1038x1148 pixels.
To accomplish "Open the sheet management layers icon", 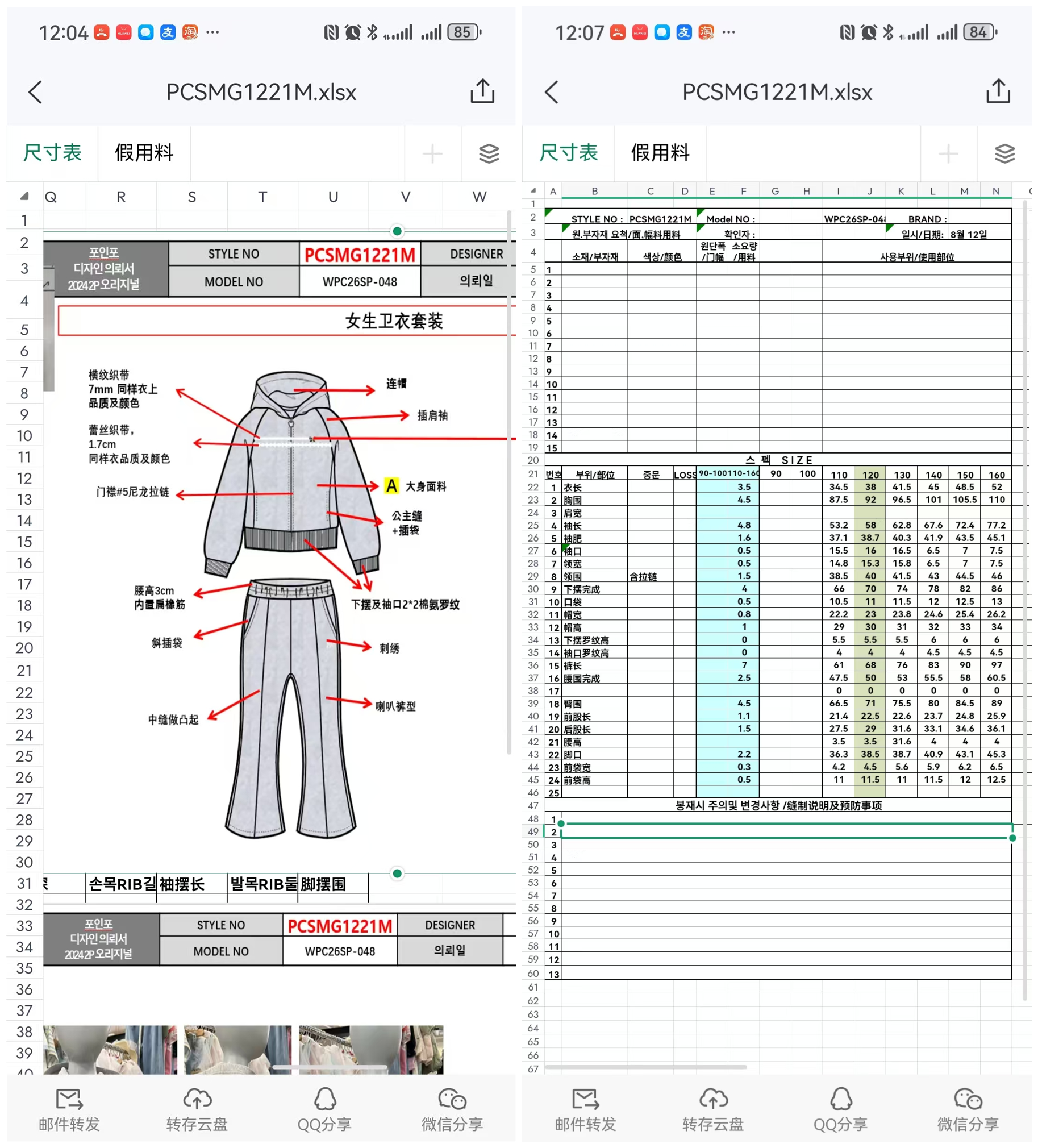I will click(489, 153).
